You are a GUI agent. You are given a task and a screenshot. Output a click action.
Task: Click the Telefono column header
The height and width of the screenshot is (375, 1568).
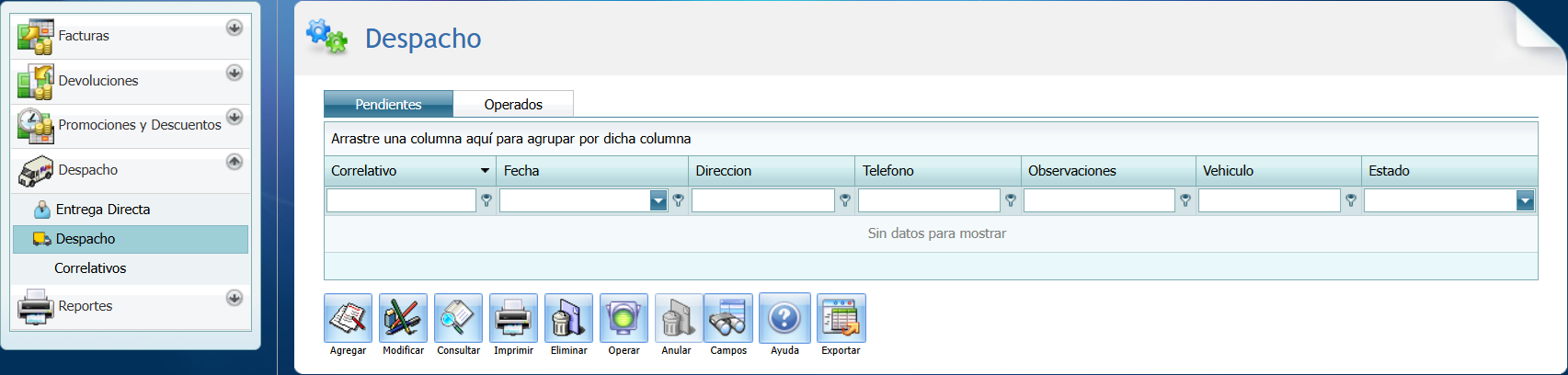click(938, 171)
